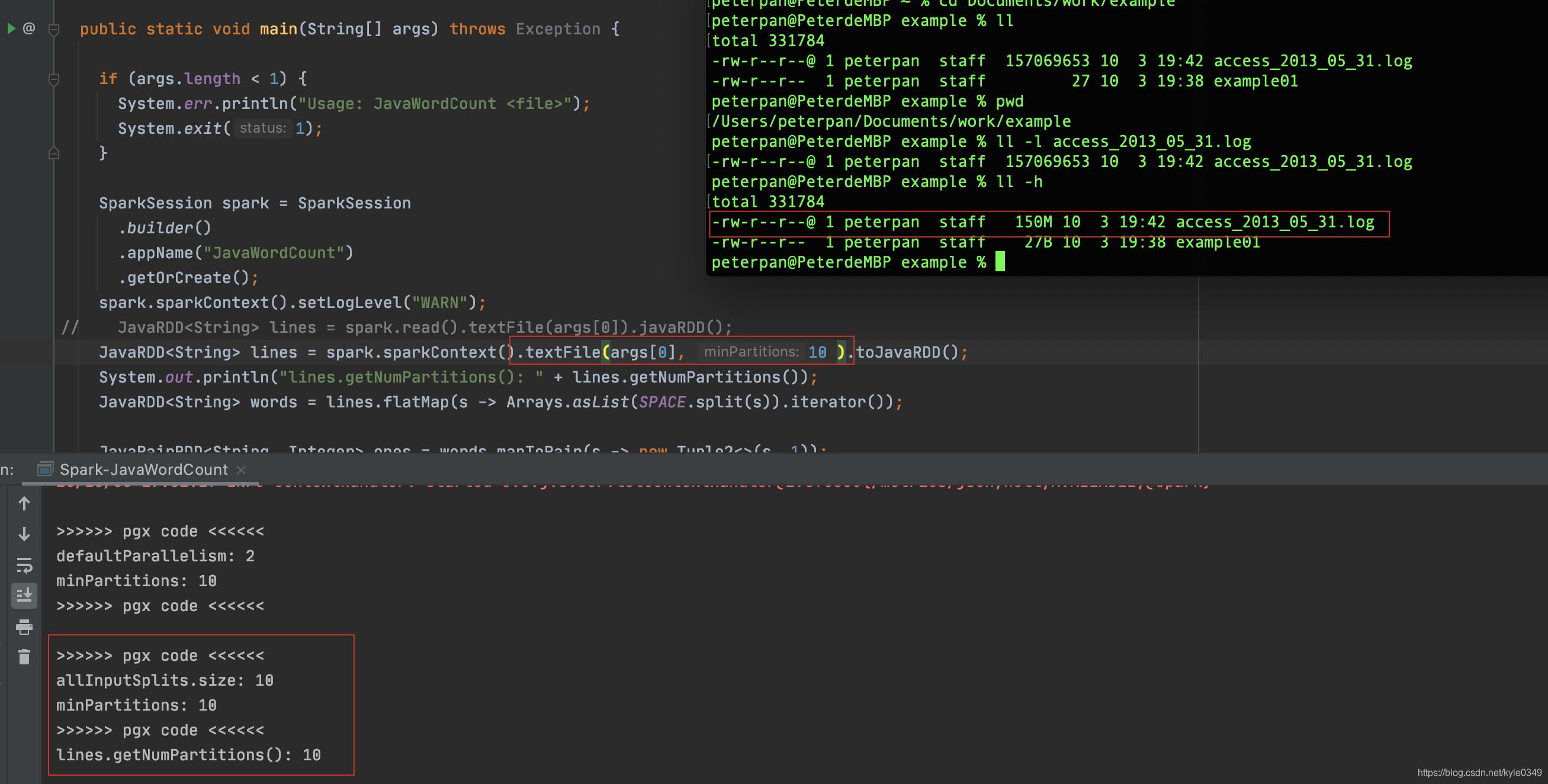Close the Spark-JavaWordCount run tab
This screenshot has height=784, width=1548.
[x=241, y=470]
